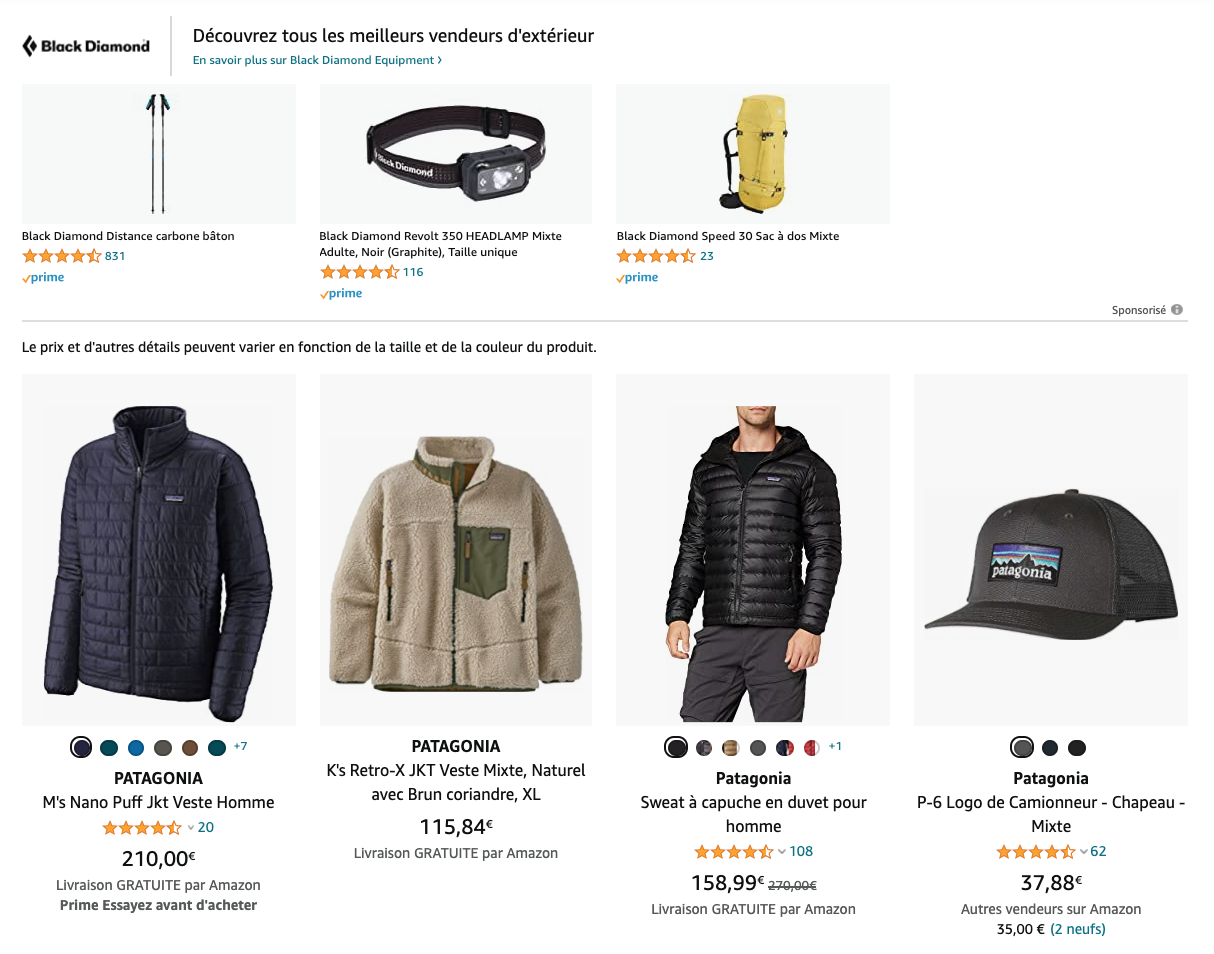The height and width of the screenshot is (954, 1214).
Task: Select the bright blue Nano Puff color swatch
Action: tap(136, 747)
